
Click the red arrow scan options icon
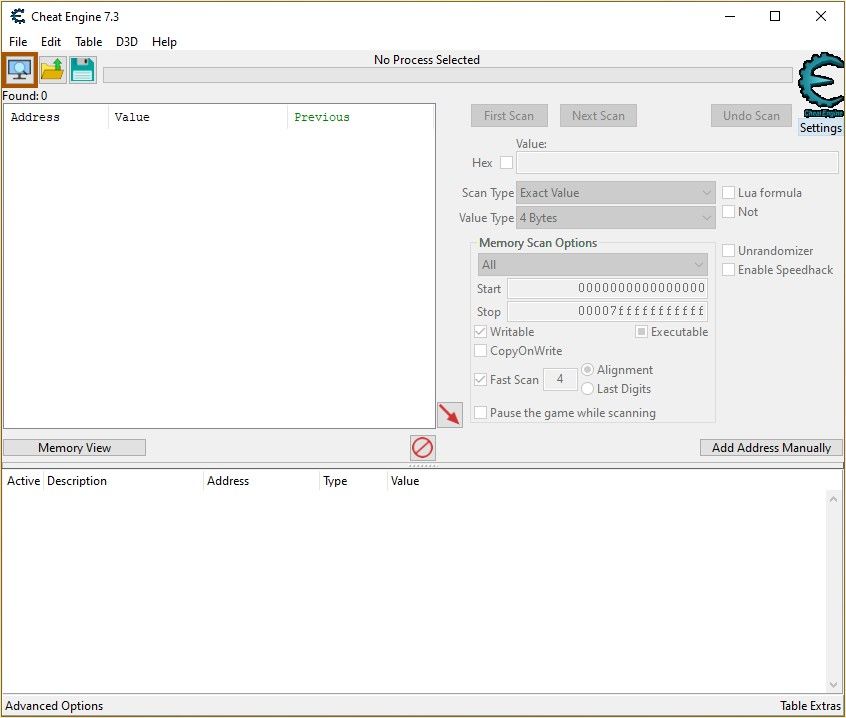click(449, 413)
